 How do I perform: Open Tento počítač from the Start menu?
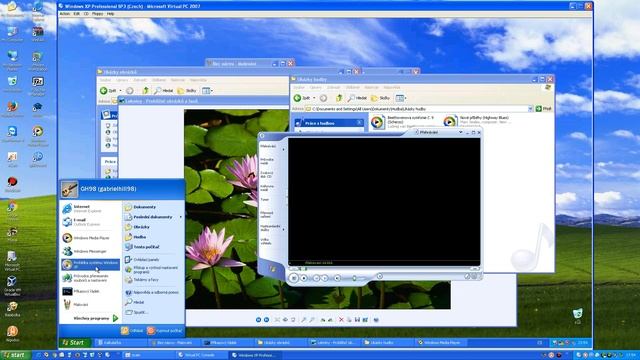pyautogui.click(x=153, y=247)
